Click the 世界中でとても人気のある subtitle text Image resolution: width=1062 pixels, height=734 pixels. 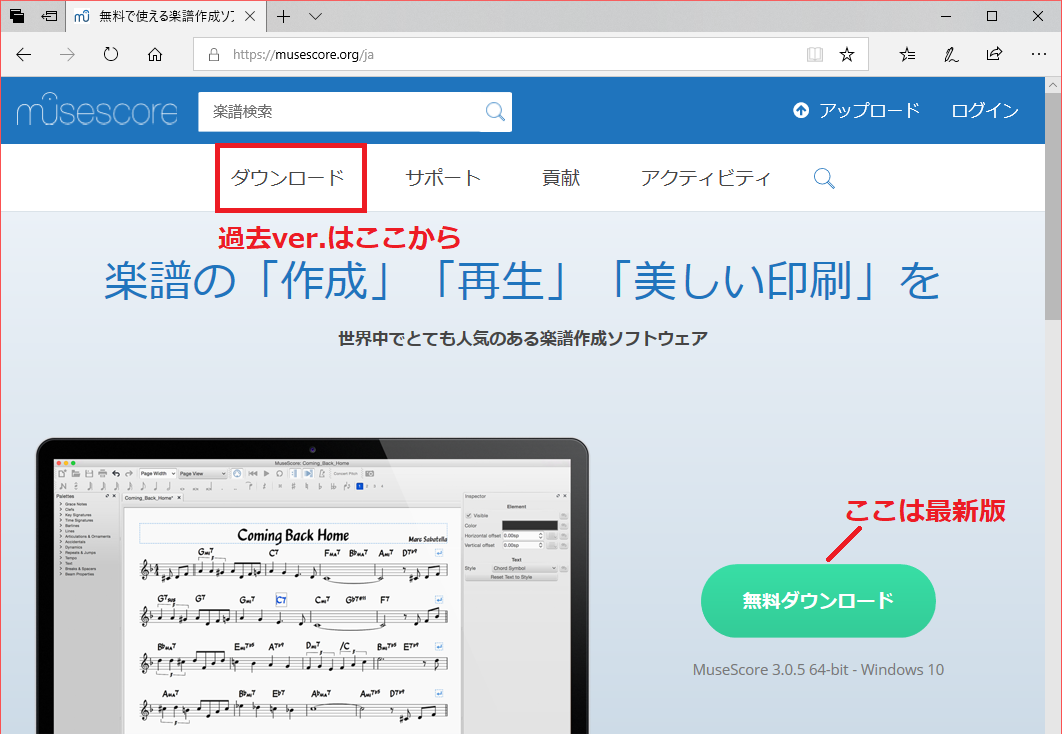(523, 338)
